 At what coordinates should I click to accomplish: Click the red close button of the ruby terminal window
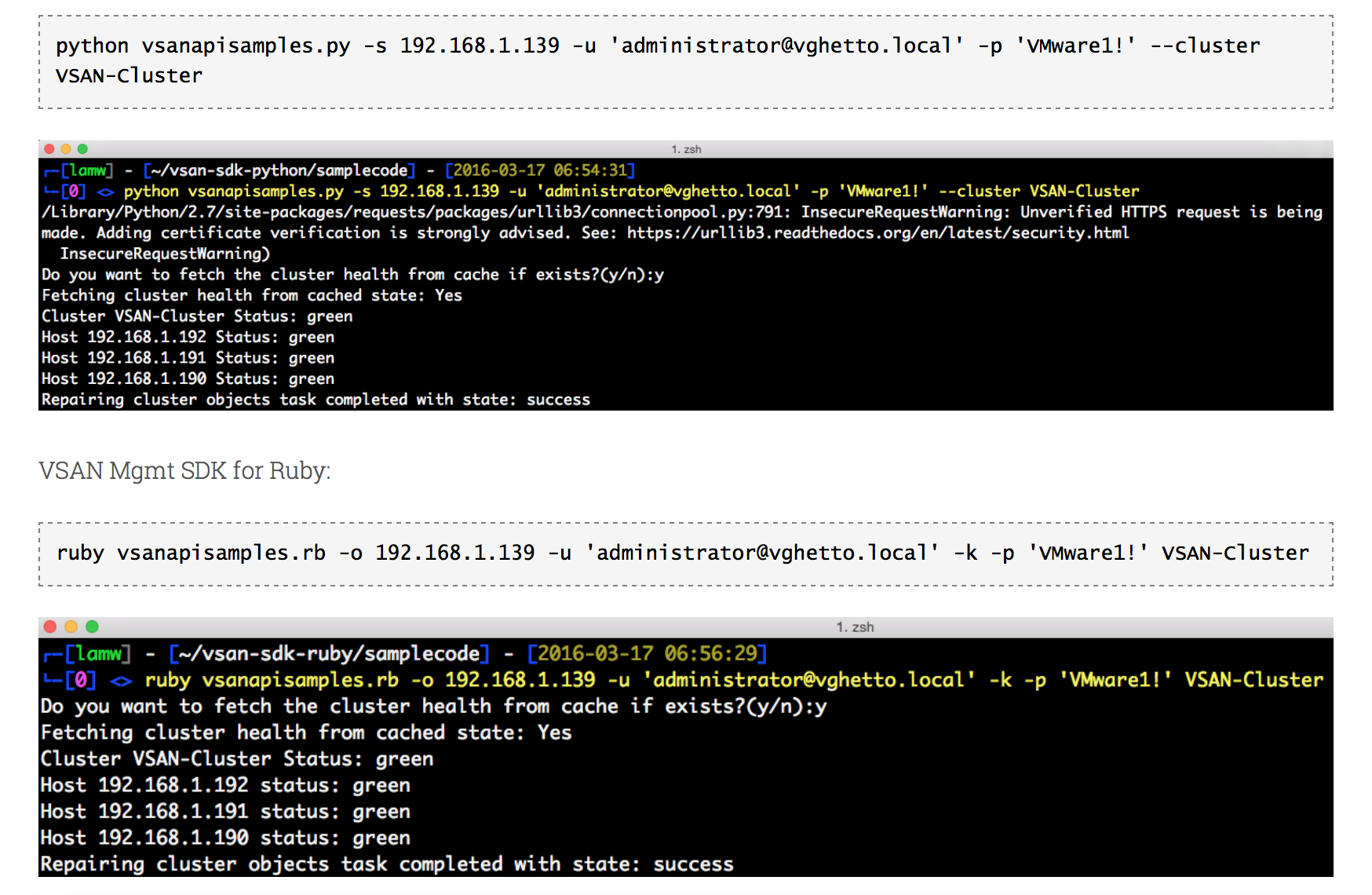[50, 626]
